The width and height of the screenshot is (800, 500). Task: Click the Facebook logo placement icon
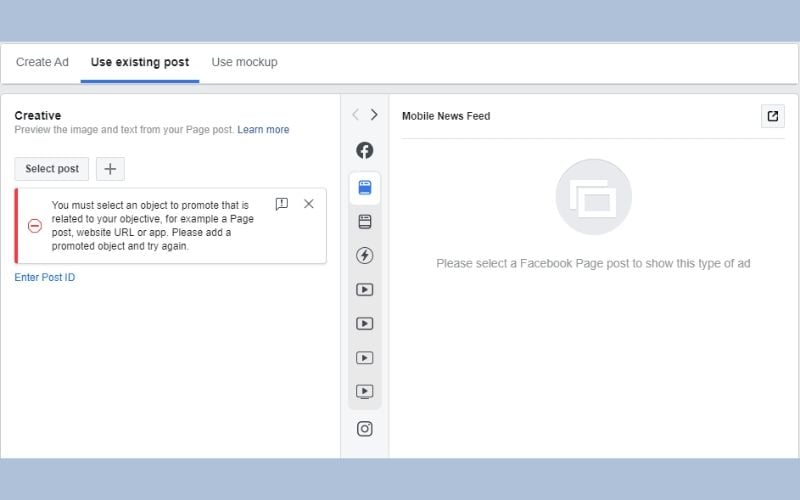[365, 150]
